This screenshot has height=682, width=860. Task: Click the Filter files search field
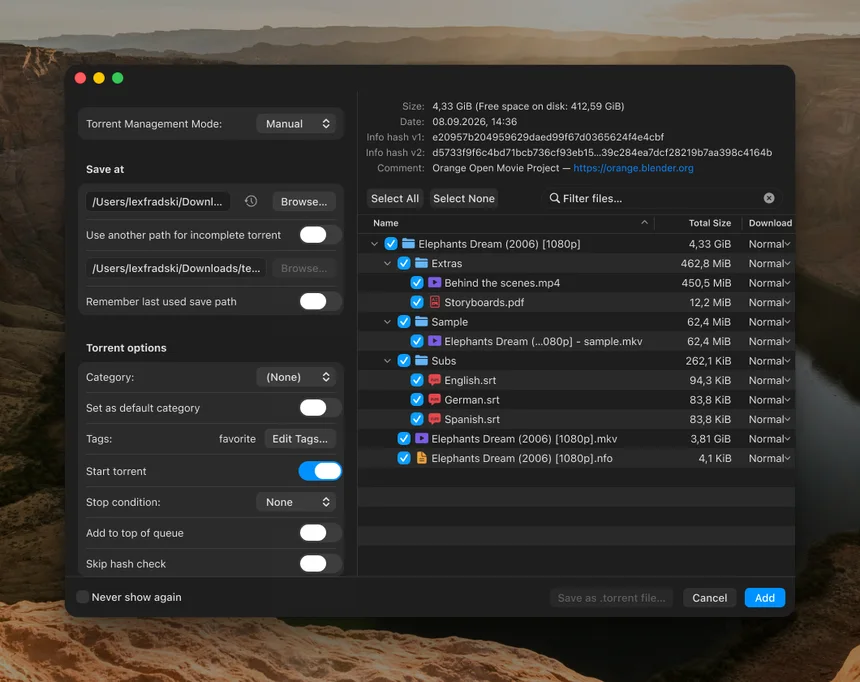[661, 198]
